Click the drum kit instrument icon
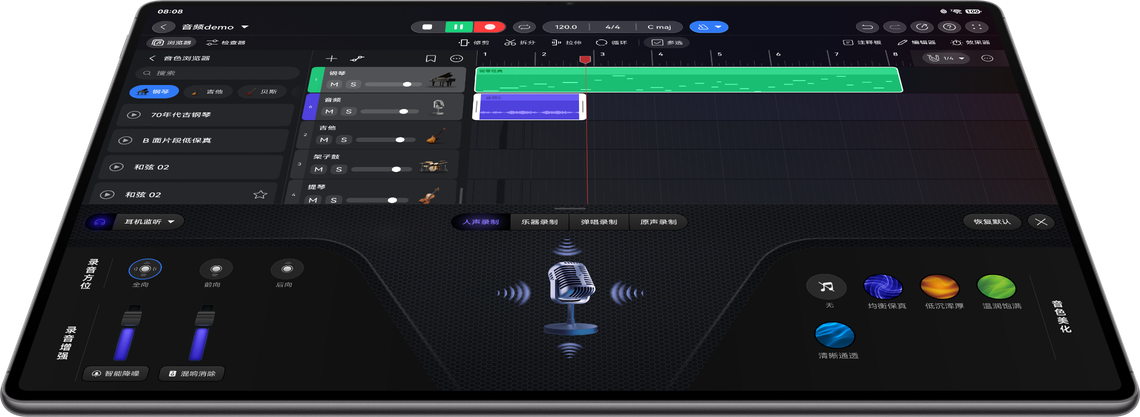The width and height of the screenshot is (1140, 417). 434,166
